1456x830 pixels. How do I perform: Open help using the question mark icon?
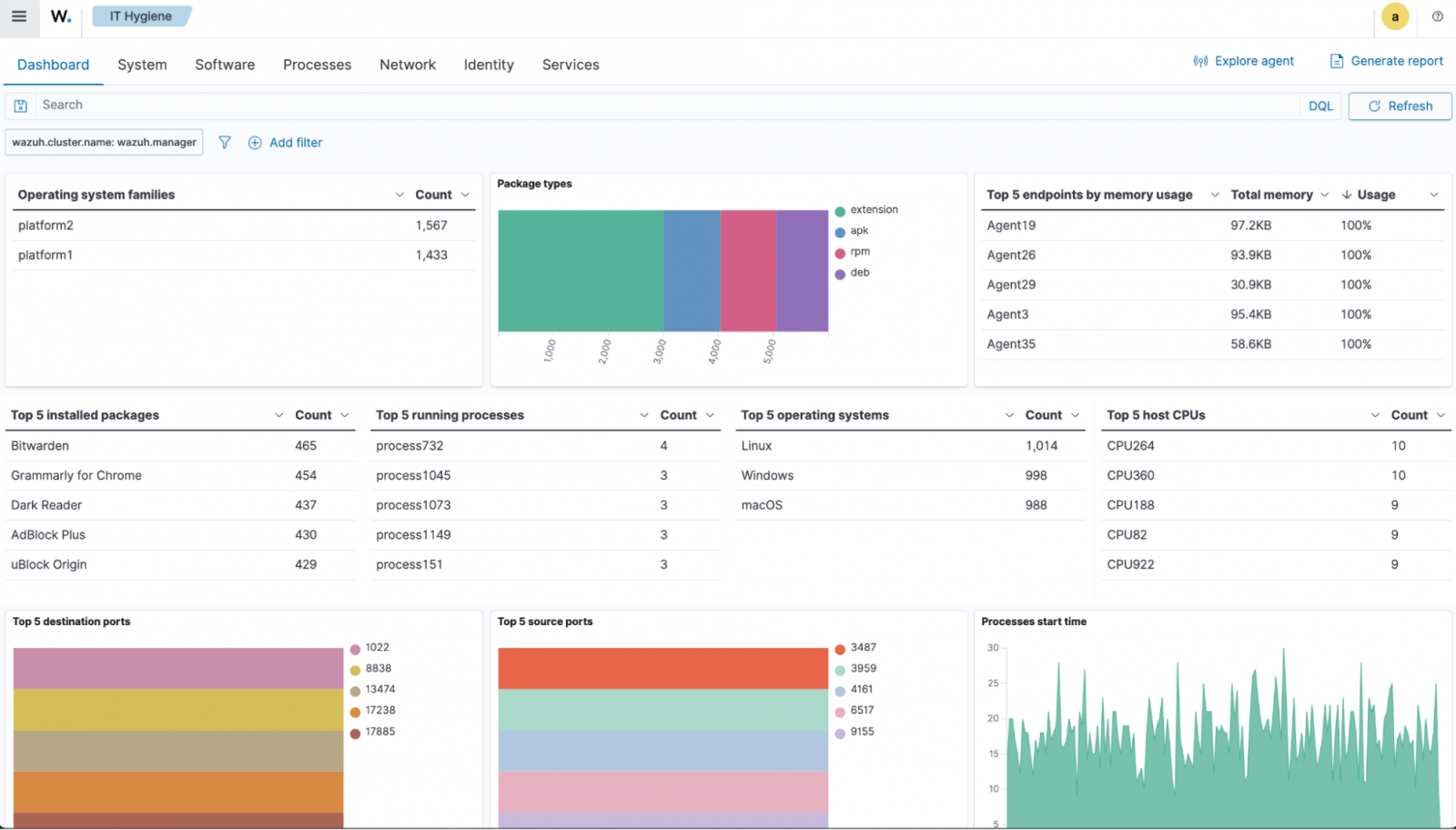point(1438,16)
